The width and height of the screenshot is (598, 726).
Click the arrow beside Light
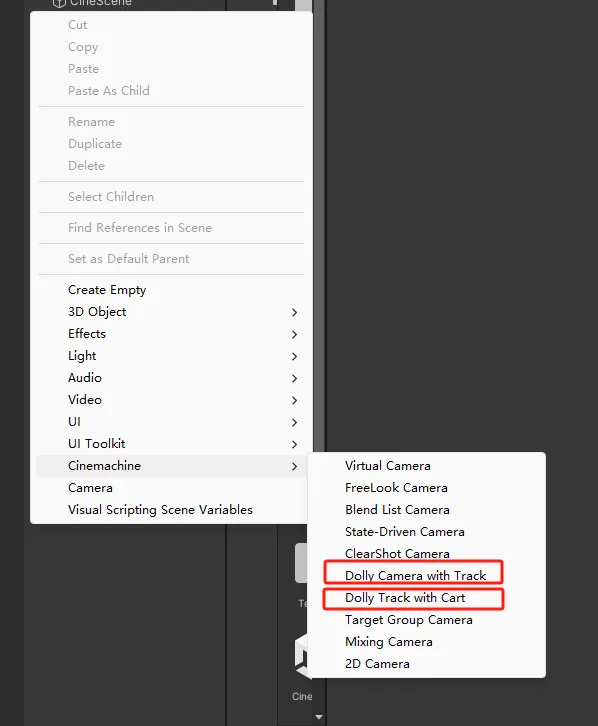coord(294,357)
